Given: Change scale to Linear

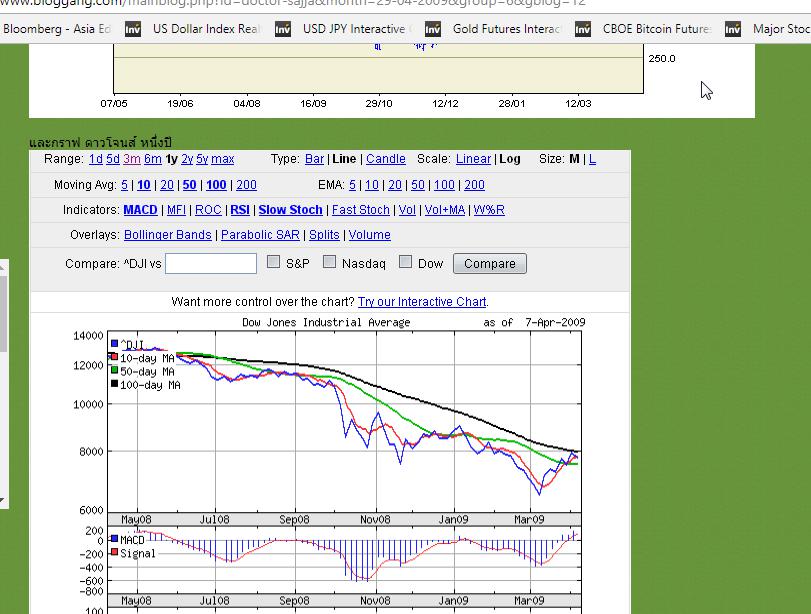Looking at the screenshot, I should [x=473, y=159].
